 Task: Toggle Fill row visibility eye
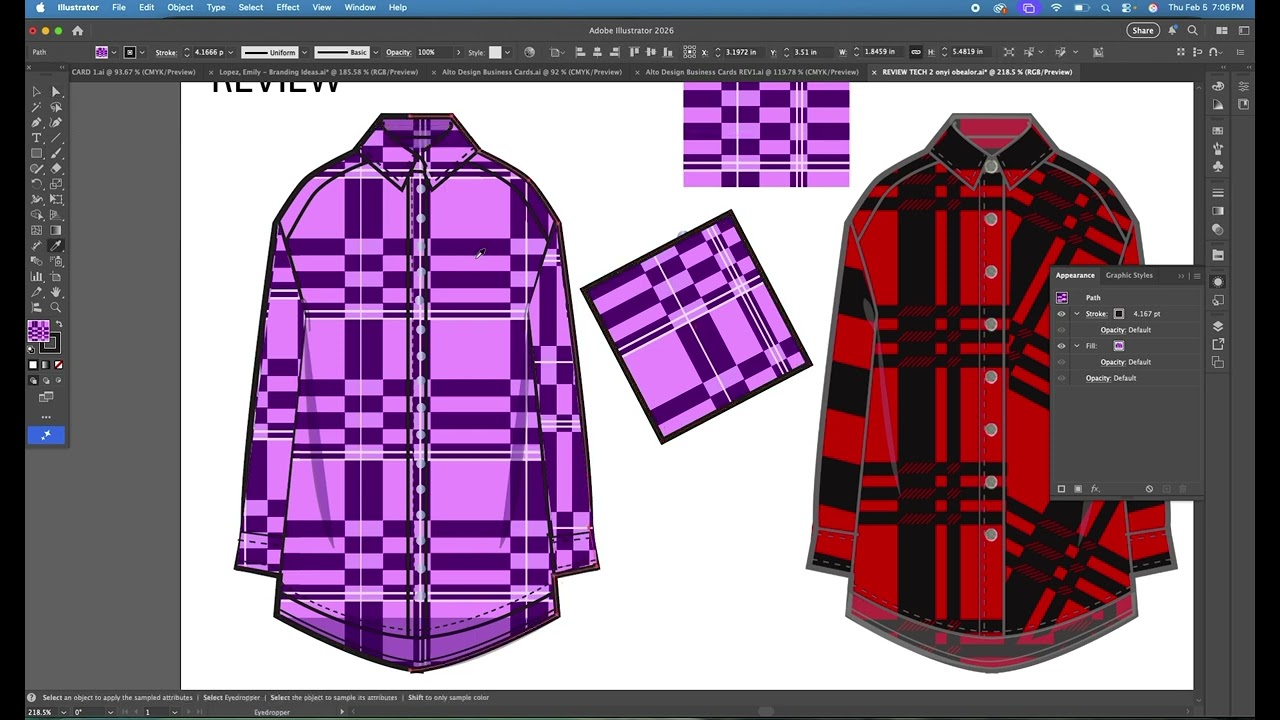click(x=1062, y=346)
